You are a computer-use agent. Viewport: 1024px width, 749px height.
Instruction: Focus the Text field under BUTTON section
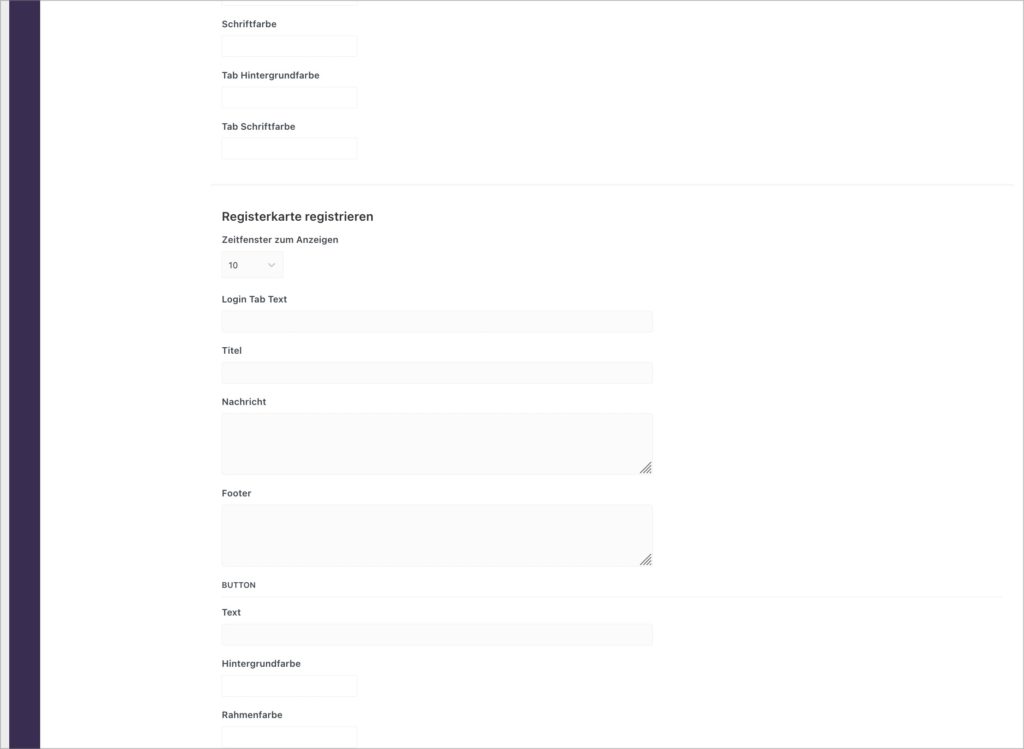click(x=437, y=635)
